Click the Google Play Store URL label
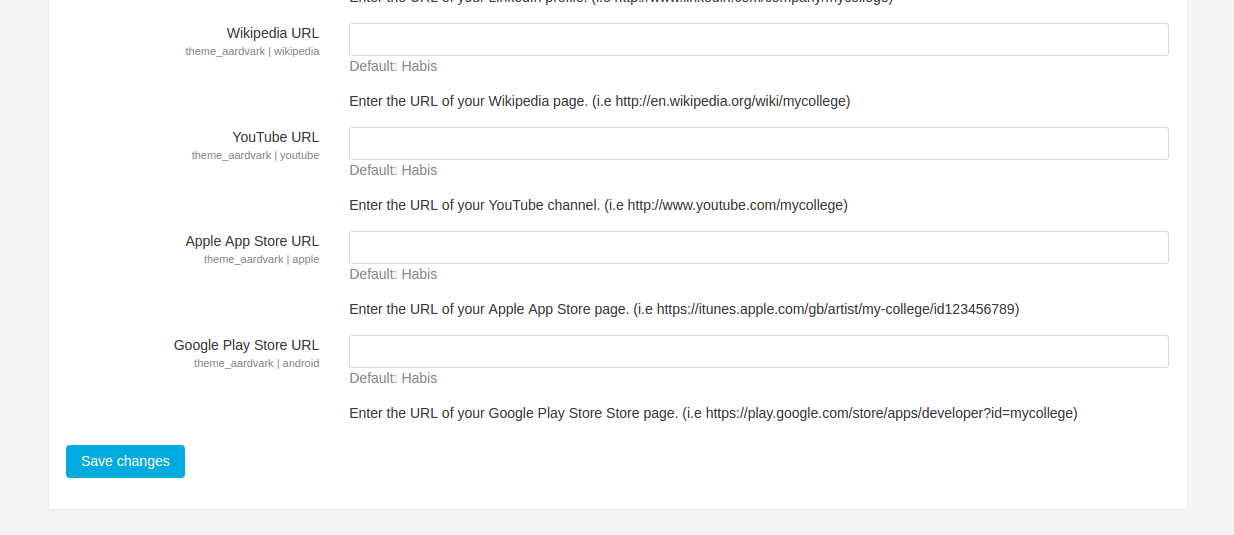Image resolution: width=1234 pixels, height=535 pixels. click(246, 345)
